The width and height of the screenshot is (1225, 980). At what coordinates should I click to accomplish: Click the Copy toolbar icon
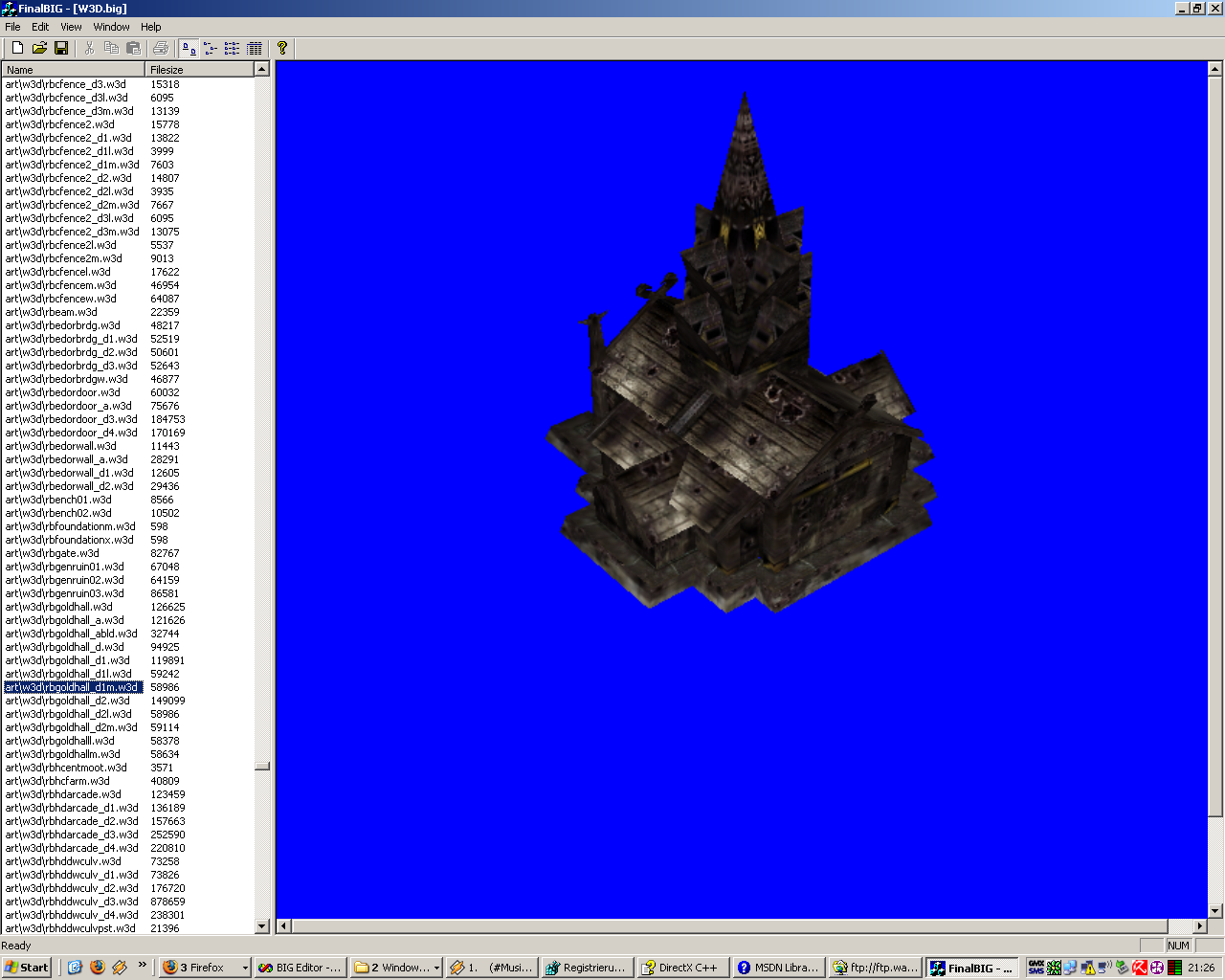pyautogui.click(x=112, y=48)
